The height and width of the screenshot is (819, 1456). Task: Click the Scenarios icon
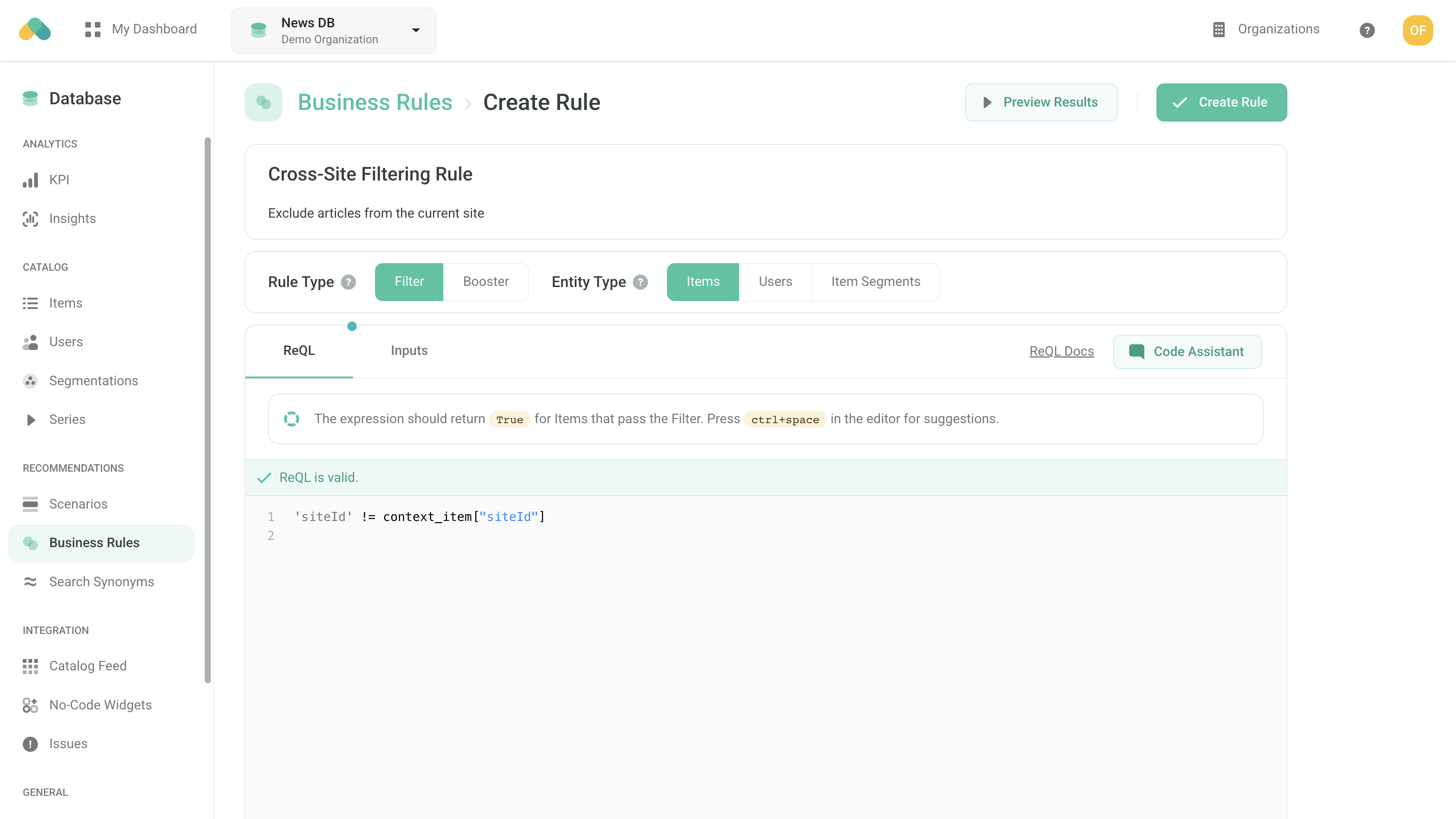click(x=30, y=504)
